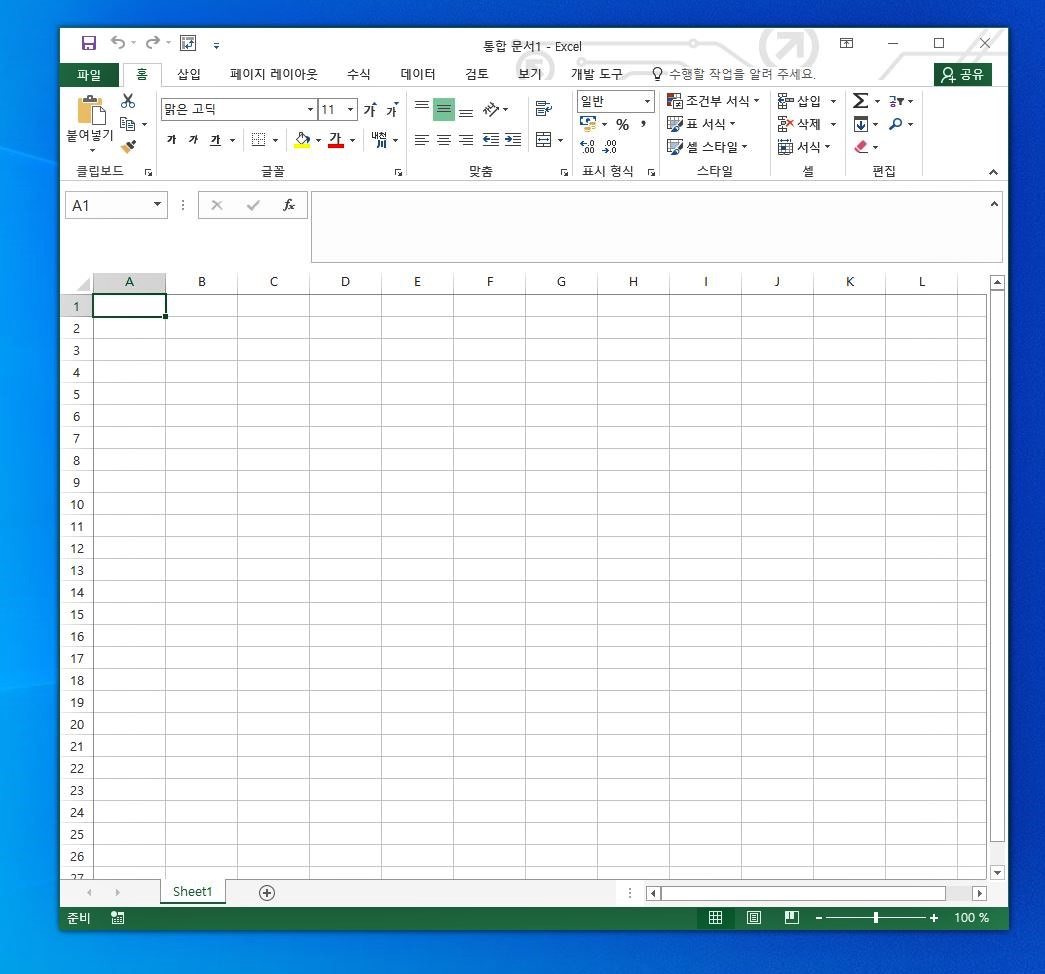Increase indent in alignment group

pos(513,139)
